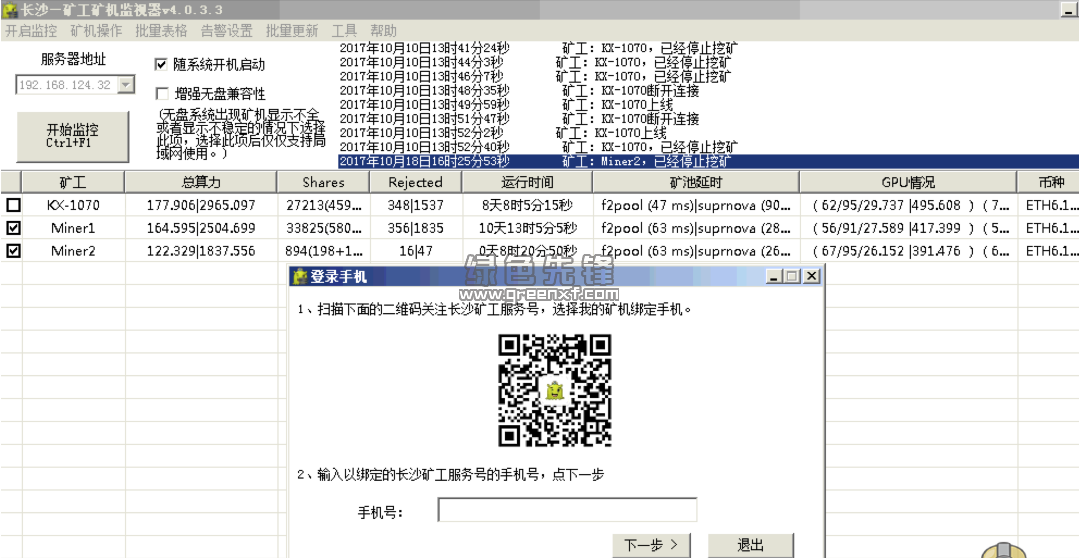The width and height of the screenshot is (1079, 558).
Task: Click the 开始监控 button
Action: [x=73, y=136]
